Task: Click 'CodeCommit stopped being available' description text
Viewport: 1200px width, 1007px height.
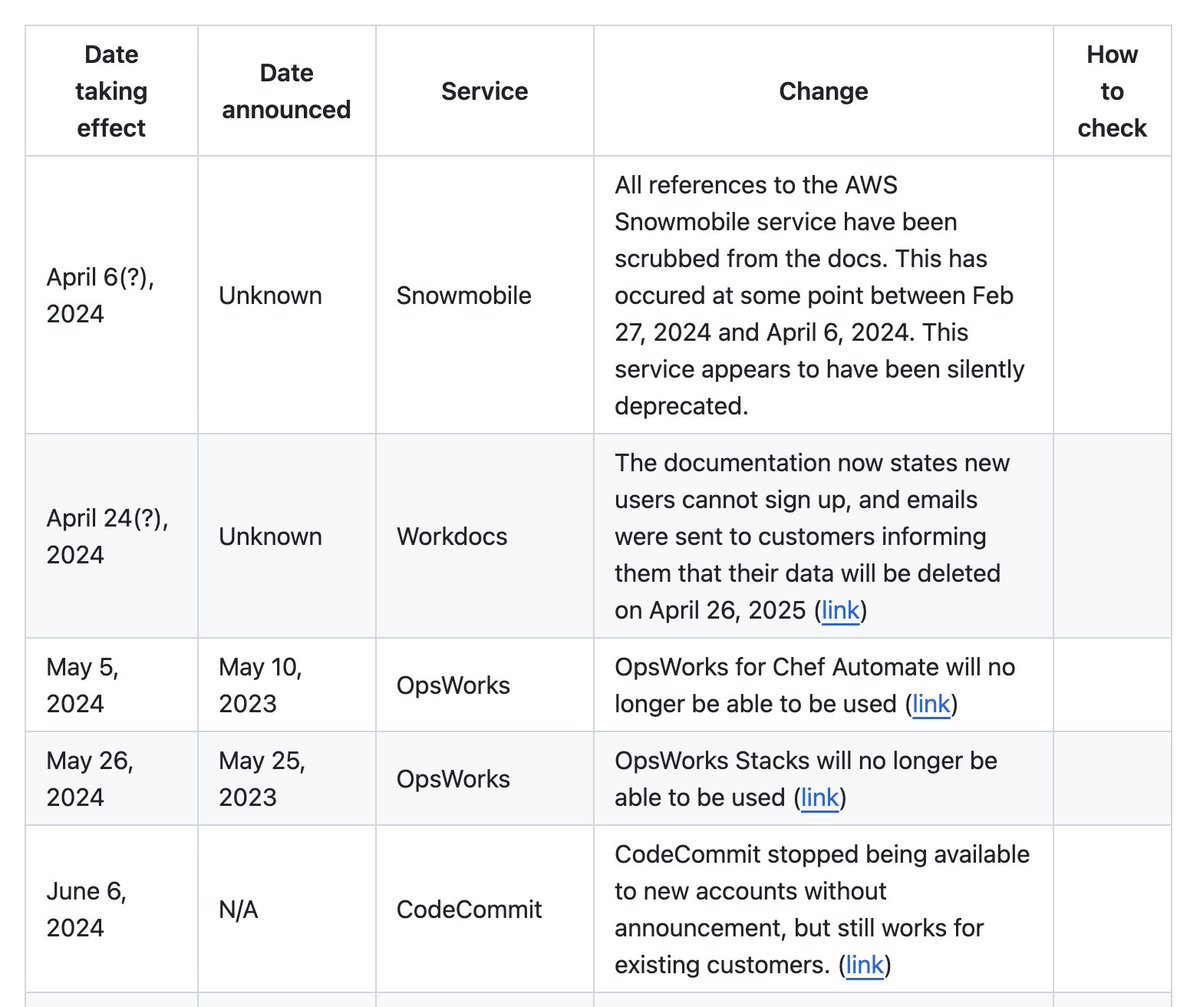Action: coord(822,910)
